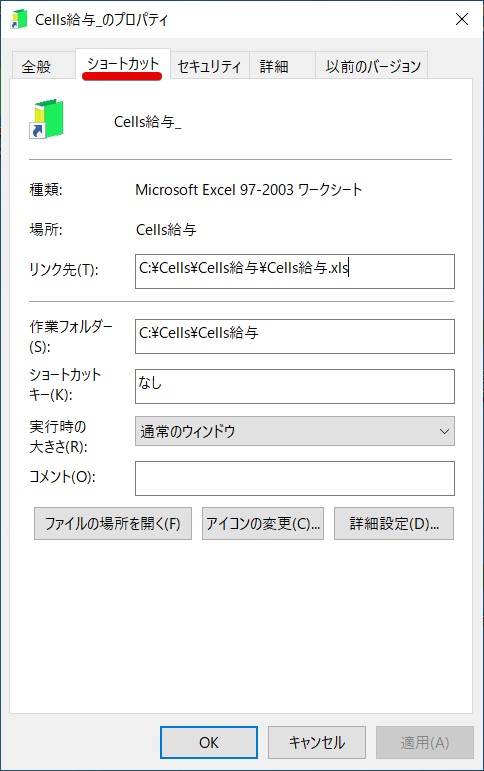This screenshot has width=484, height=771.
Task: Open アイコンの変更 dialog button
Action: 263,524
